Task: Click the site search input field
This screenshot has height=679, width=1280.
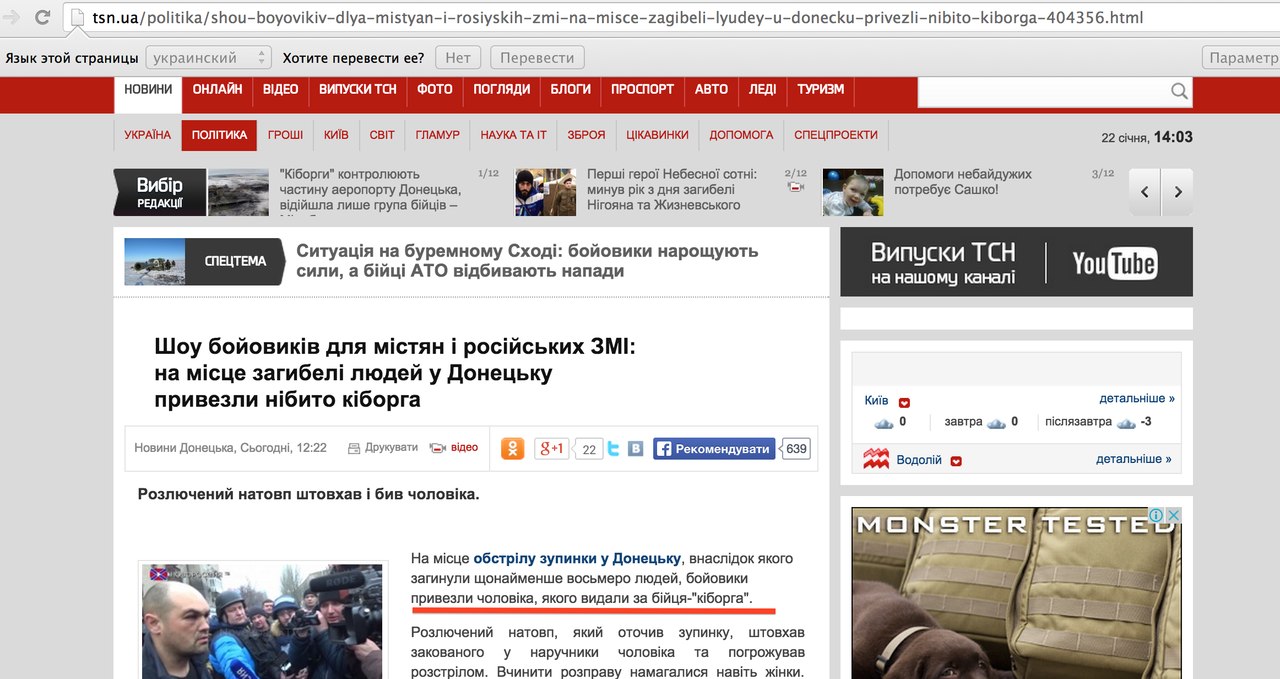Action: pos(1044,92)
